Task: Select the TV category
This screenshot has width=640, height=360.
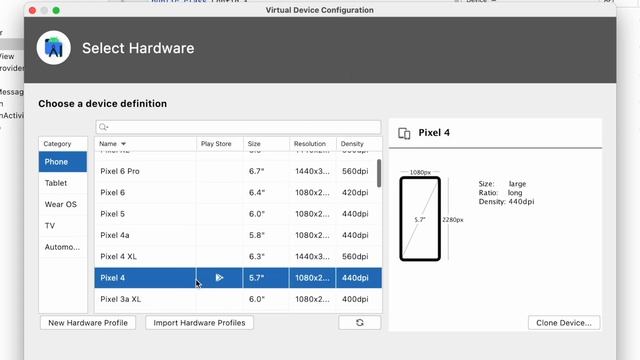Action: [x=63, y=225]
